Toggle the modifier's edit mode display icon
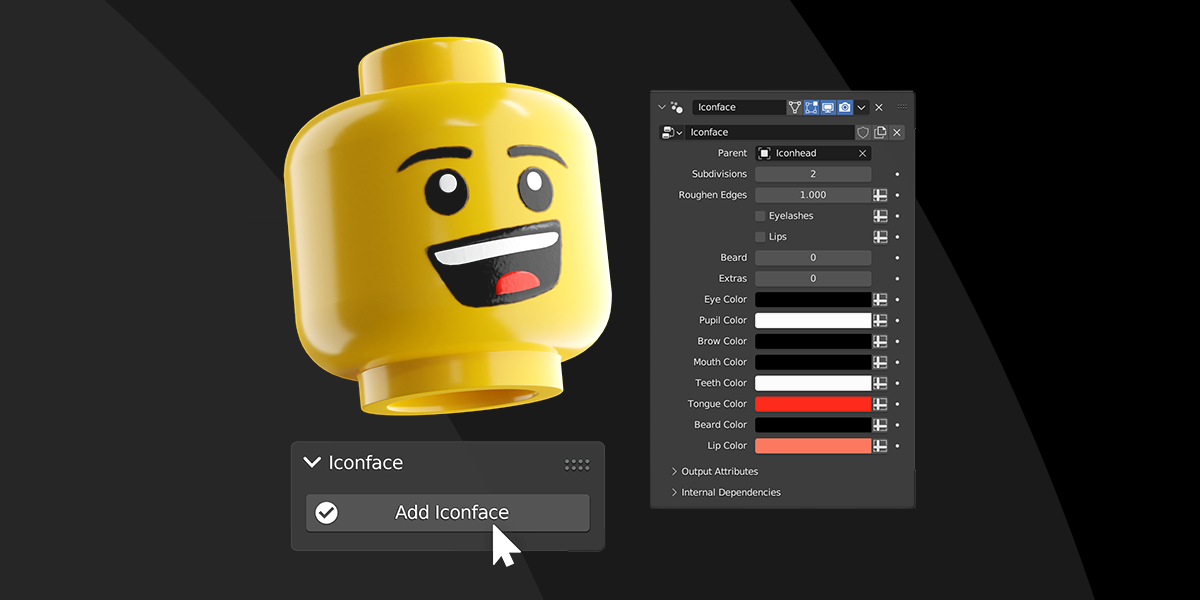 811,107
